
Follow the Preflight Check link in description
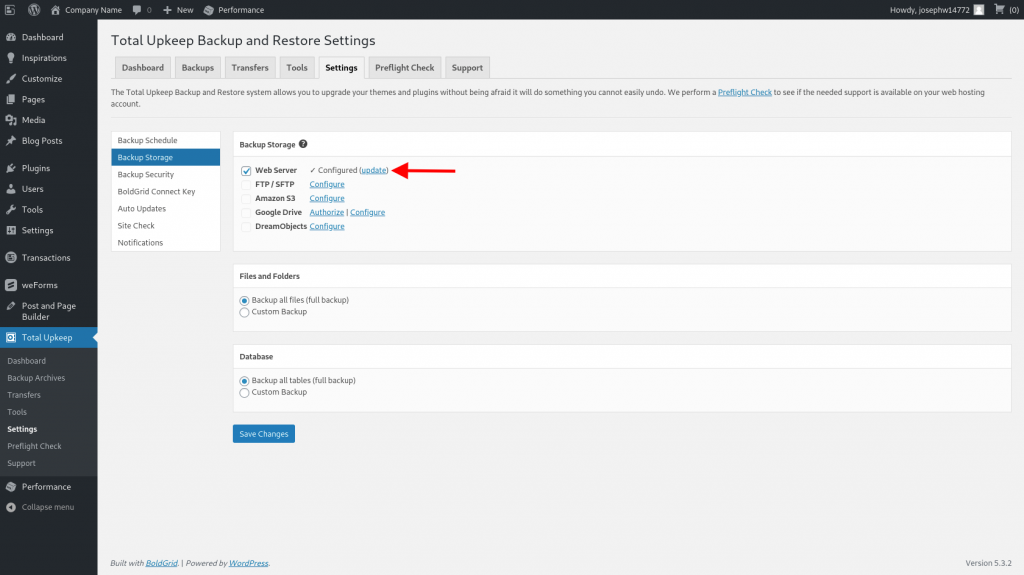pos(744,92)
